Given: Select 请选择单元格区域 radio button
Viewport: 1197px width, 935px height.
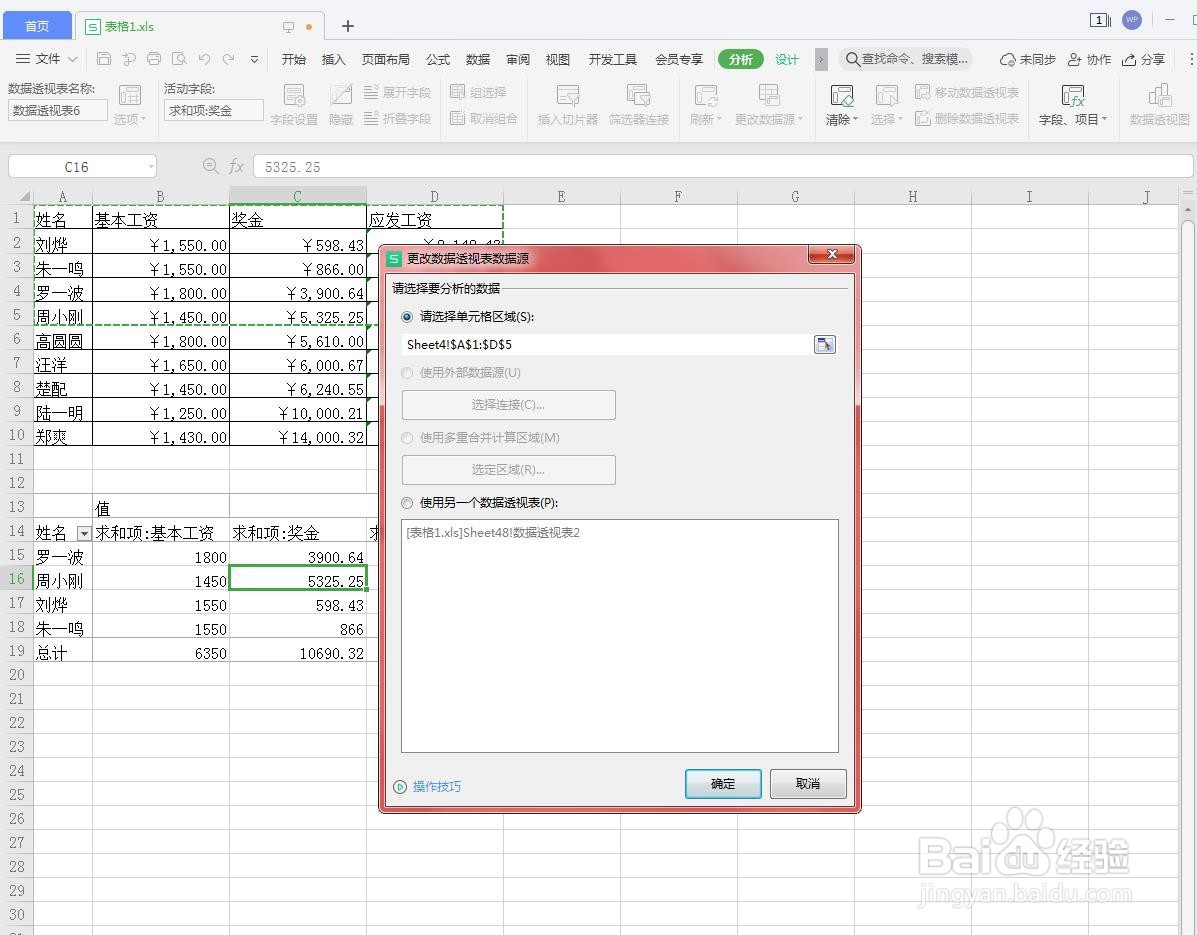Looking at the screenshot, I should point(407,316).
